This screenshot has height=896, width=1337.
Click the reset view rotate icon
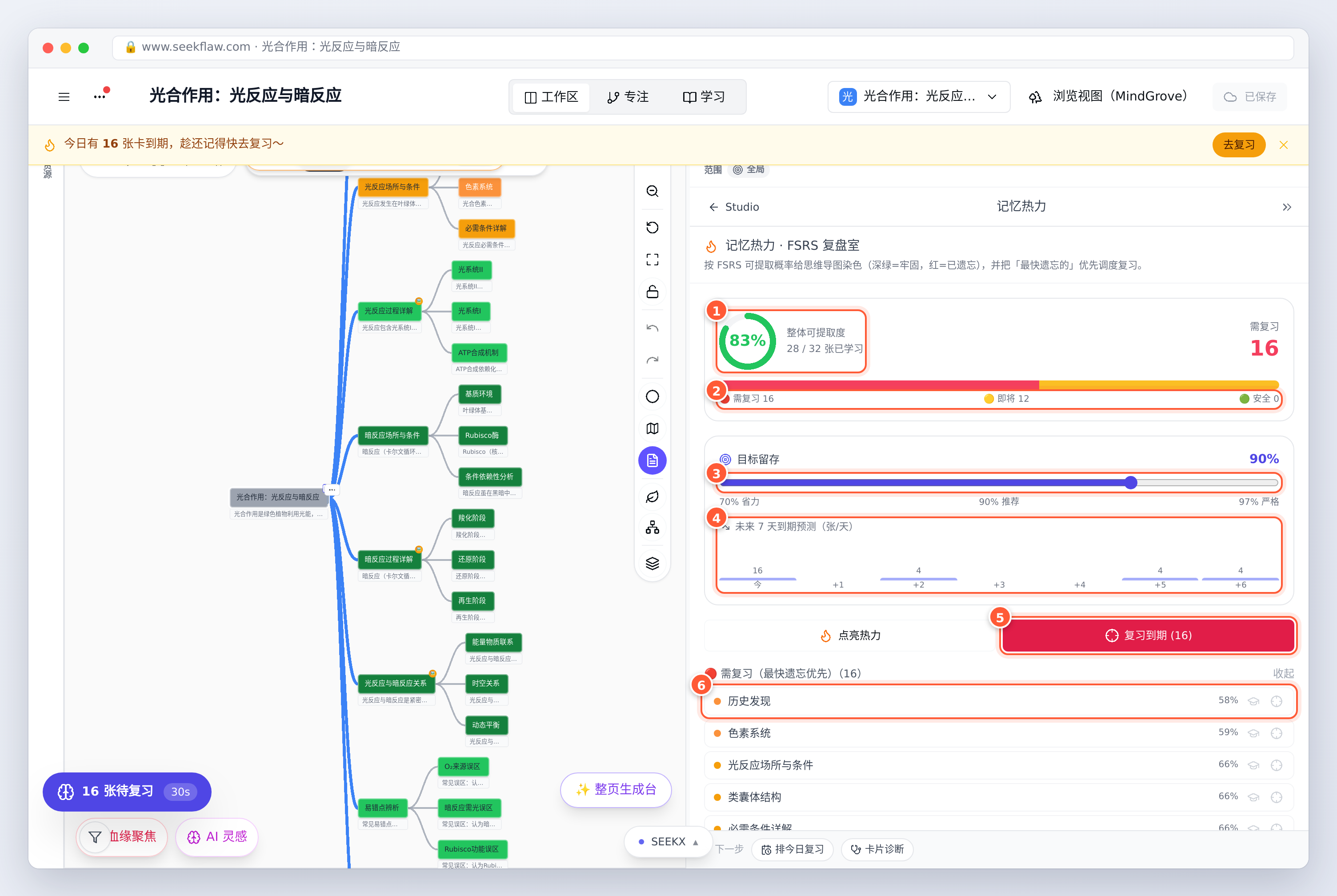pyautogui.click(x=652, y=228)
